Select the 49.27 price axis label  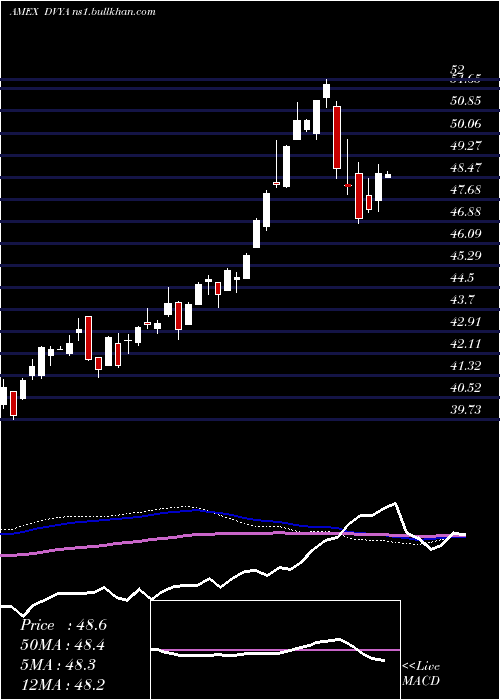click(x=466, y=146)
